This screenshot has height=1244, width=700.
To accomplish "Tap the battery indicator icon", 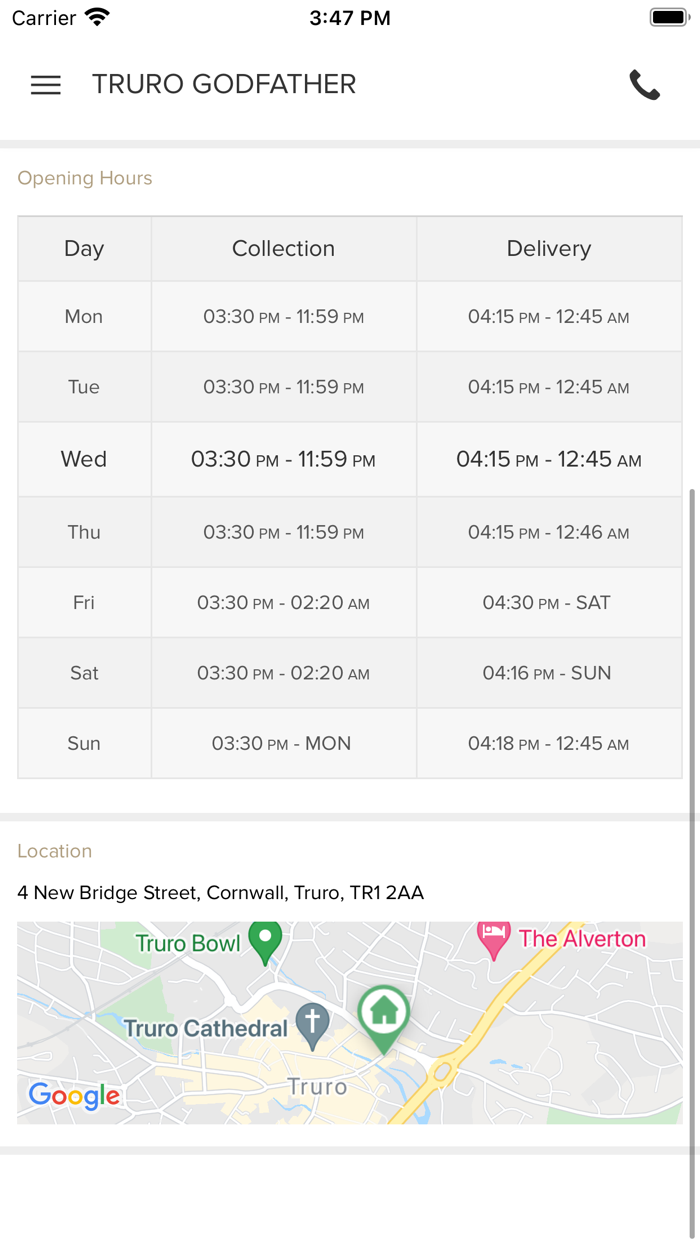I will pyautogui.click(x=667, y=17).
